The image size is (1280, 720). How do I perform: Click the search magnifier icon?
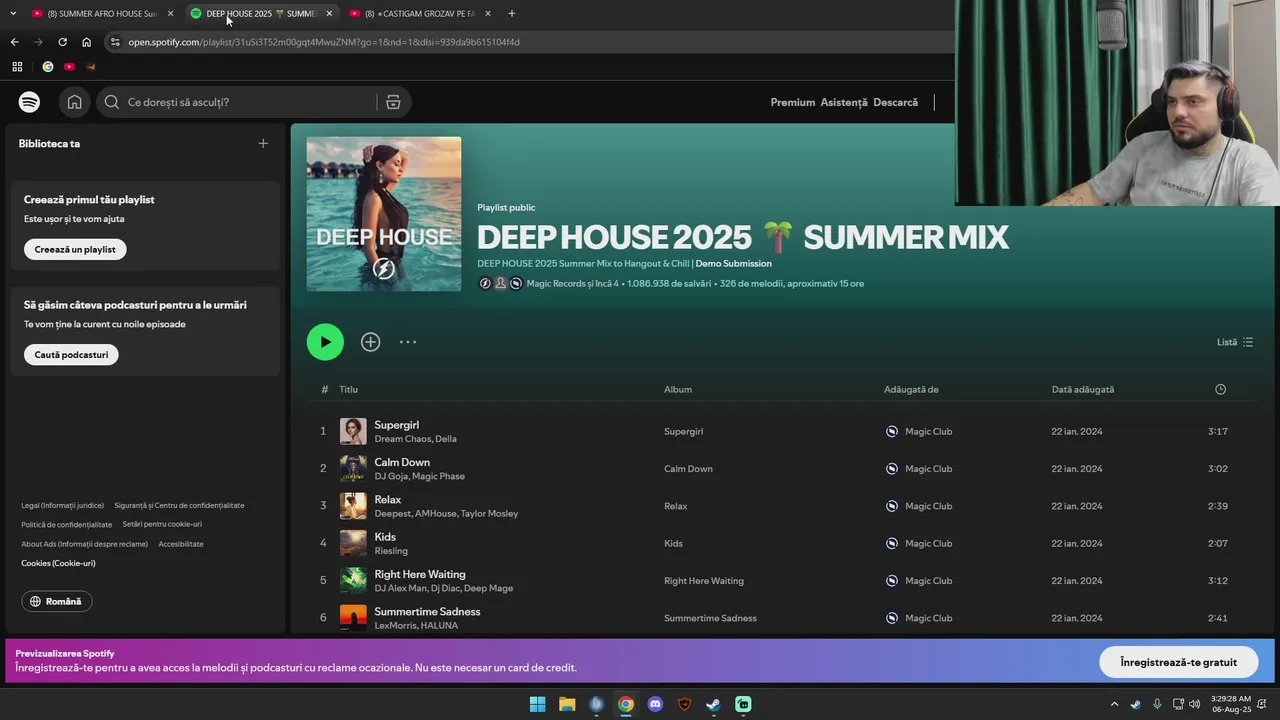[x=111, y=102]
